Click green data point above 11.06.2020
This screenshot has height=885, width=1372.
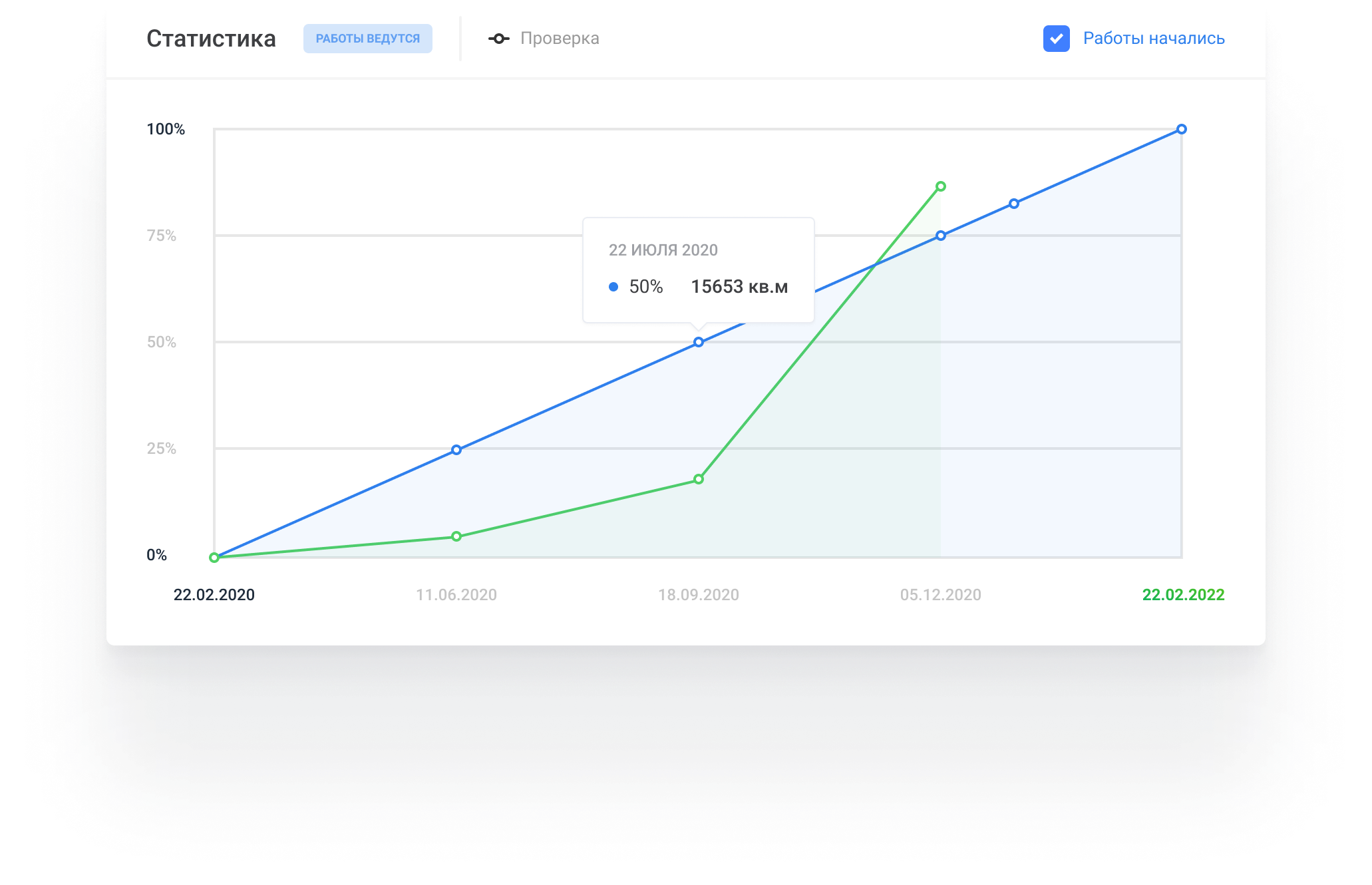point(456,536)
